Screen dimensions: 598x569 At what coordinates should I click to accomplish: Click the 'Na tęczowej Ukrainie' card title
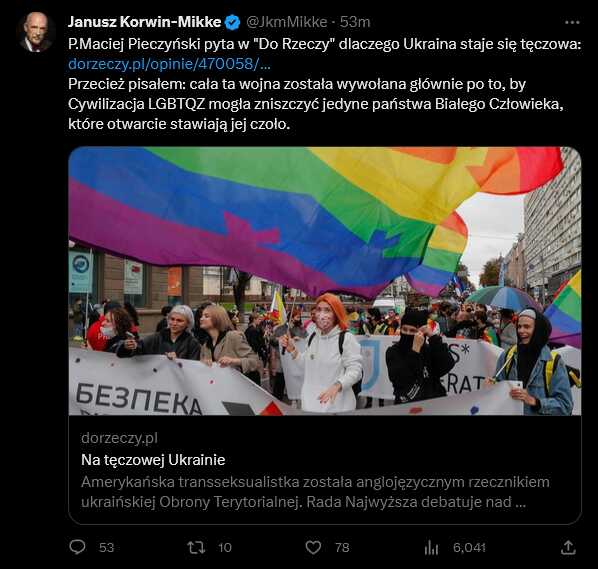pyautogui.click(x=153, y=460)
